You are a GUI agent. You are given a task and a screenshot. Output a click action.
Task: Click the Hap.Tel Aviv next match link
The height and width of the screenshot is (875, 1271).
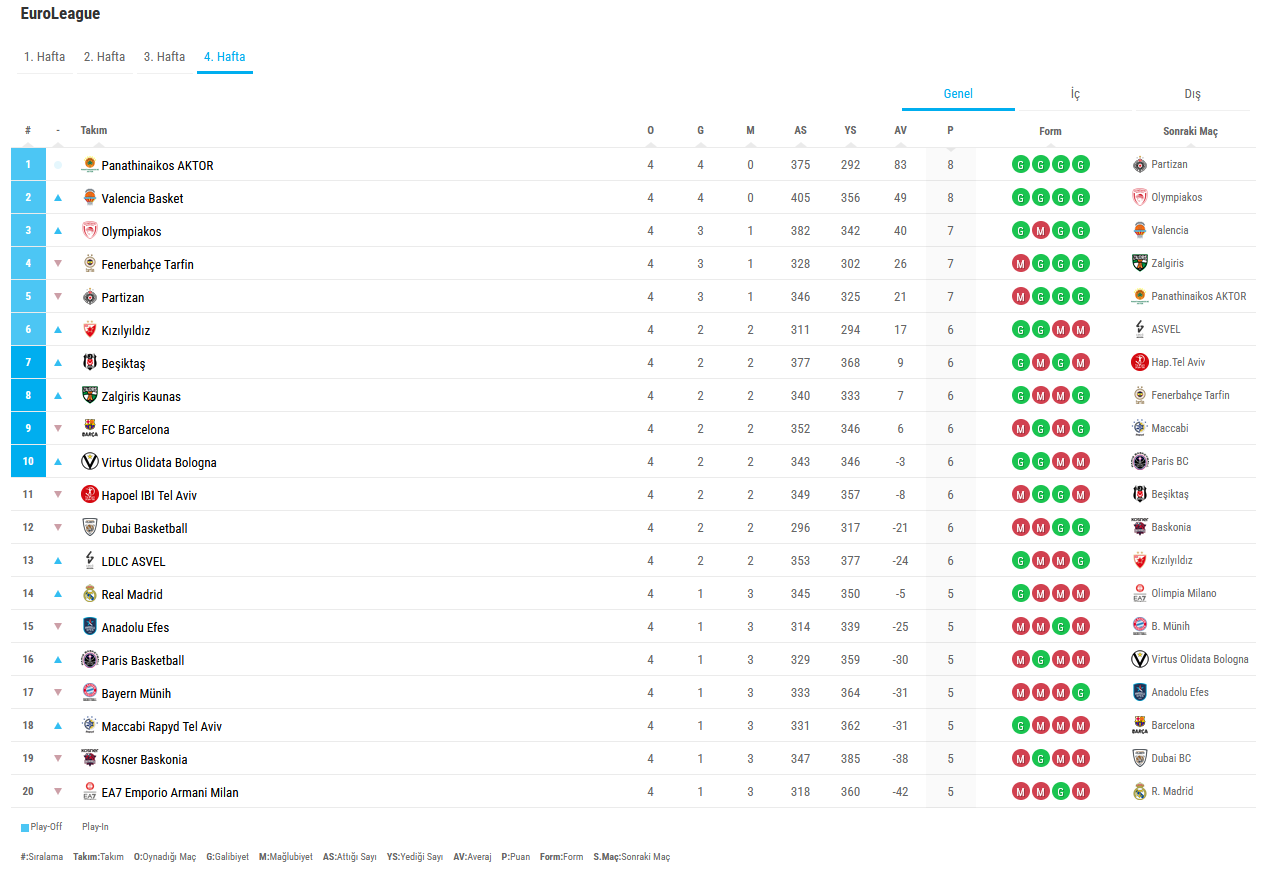click(1178, 362)
